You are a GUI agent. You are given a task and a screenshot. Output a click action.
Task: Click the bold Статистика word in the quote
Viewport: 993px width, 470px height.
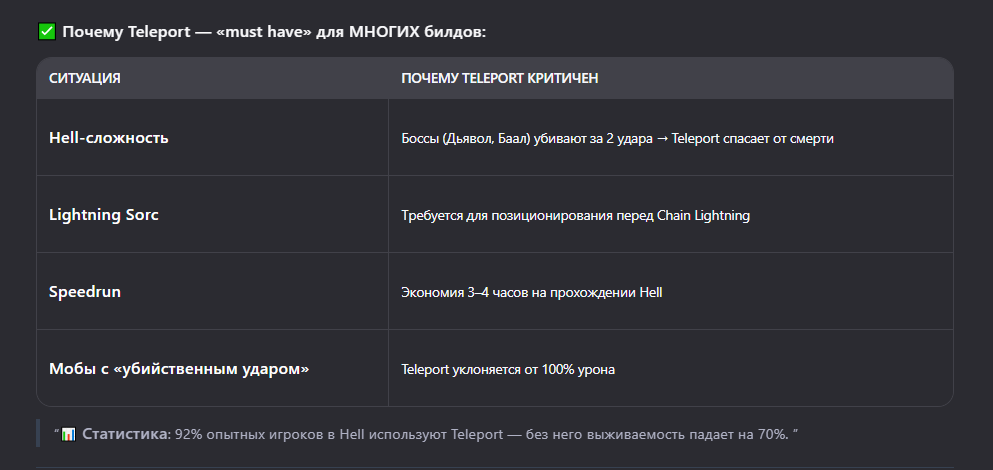(126, 435)
